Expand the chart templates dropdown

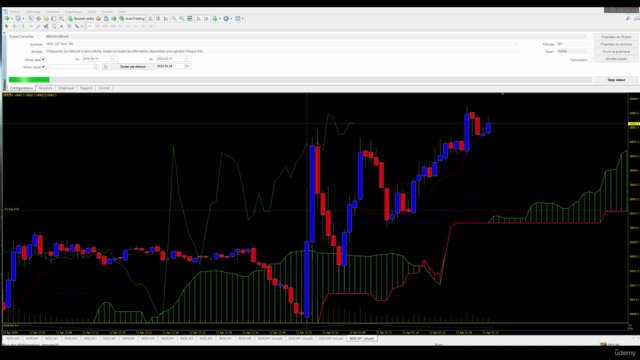click(x=242, y=19)
